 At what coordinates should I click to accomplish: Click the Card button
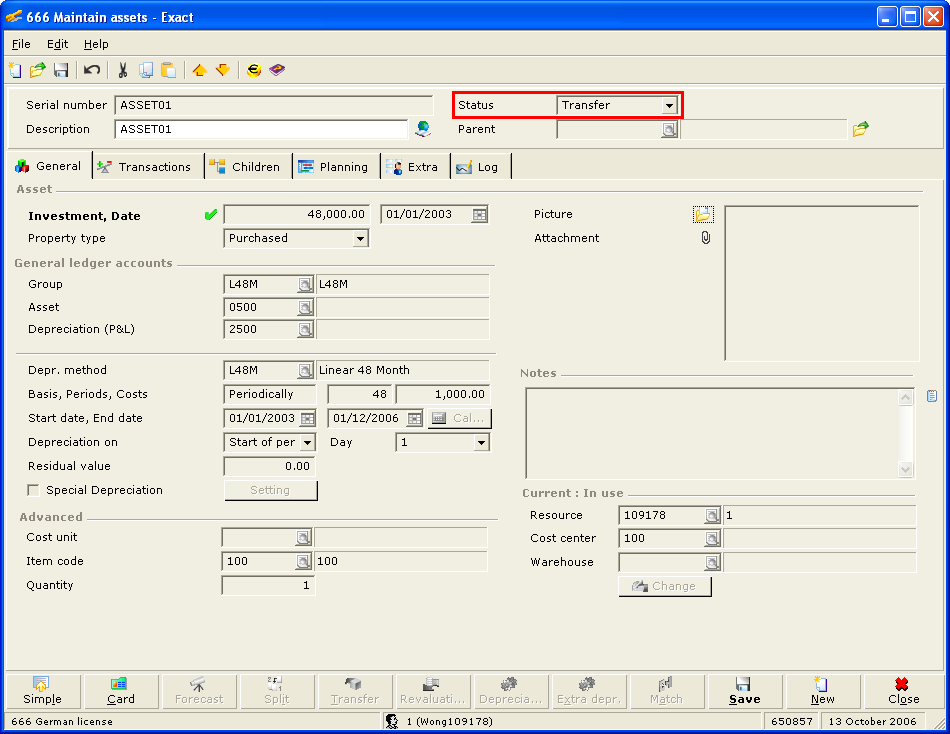[x=121, y=691]
